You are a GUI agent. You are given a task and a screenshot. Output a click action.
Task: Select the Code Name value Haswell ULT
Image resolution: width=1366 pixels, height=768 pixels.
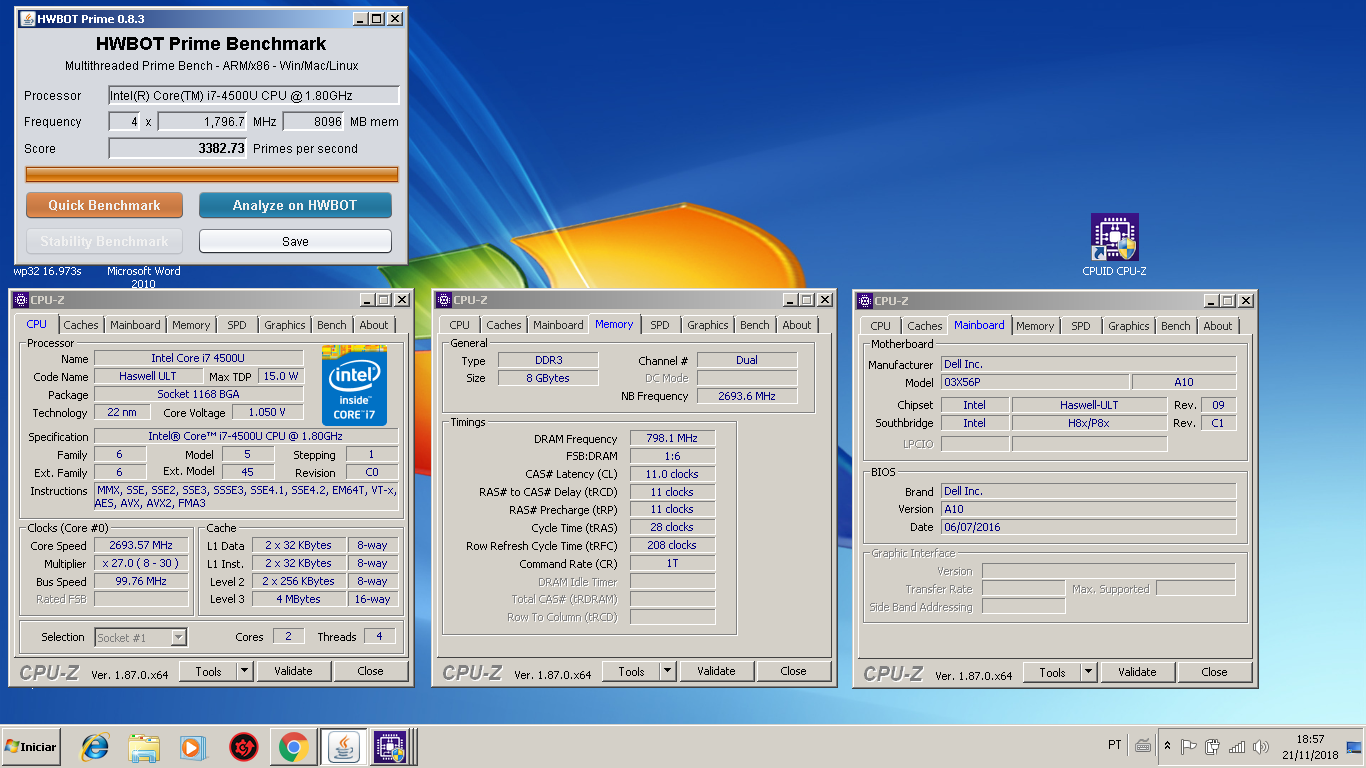148,376
